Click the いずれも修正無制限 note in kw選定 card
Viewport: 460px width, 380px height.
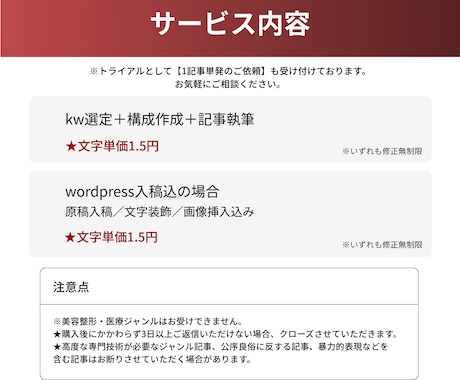pos(382,151)
